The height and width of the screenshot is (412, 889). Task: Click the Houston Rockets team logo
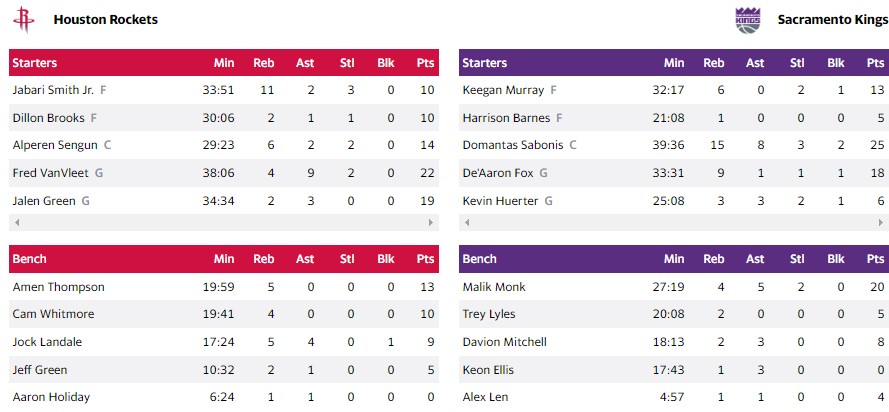pos(23,20)
